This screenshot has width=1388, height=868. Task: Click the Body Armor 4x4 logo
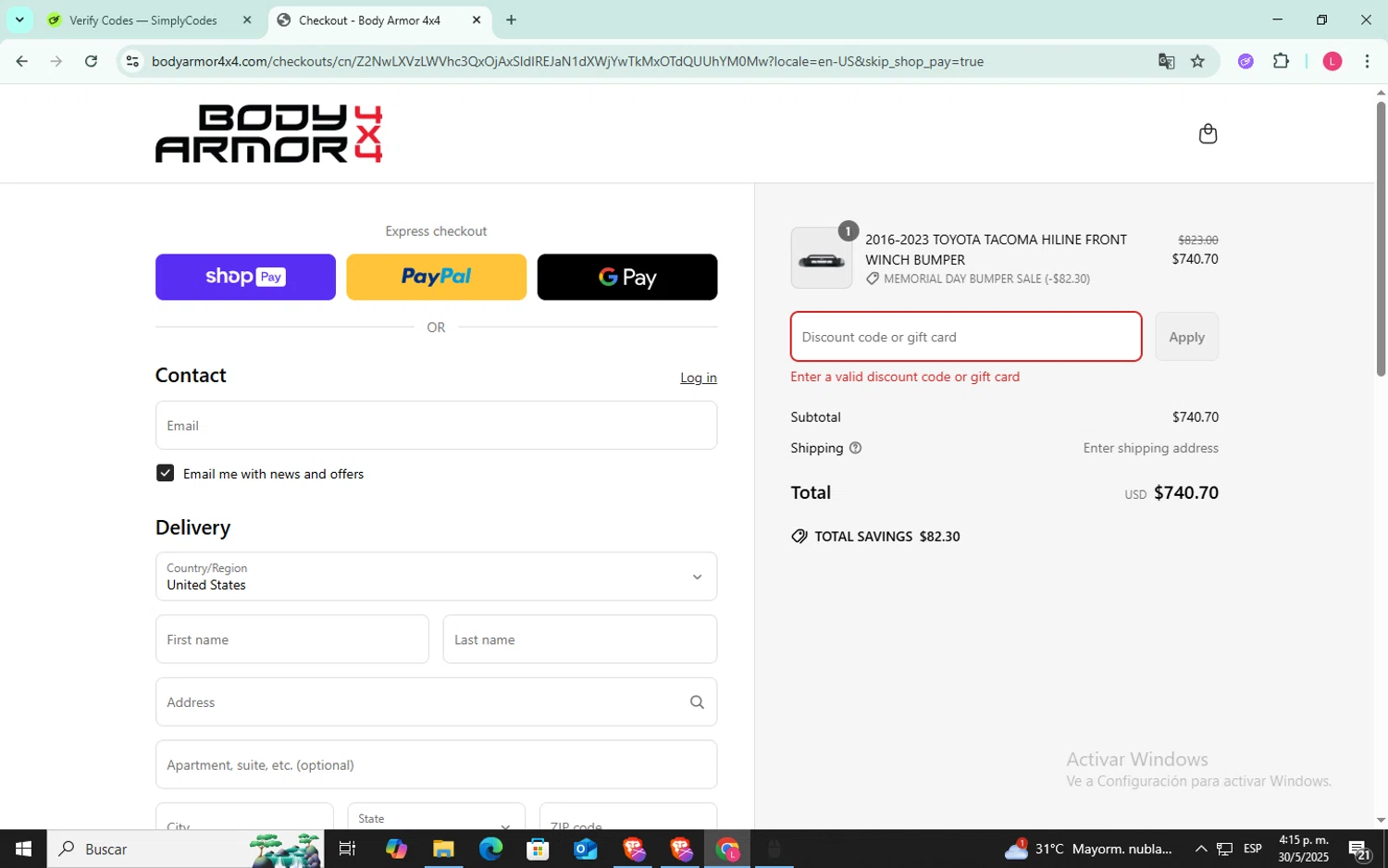(268, 133)
